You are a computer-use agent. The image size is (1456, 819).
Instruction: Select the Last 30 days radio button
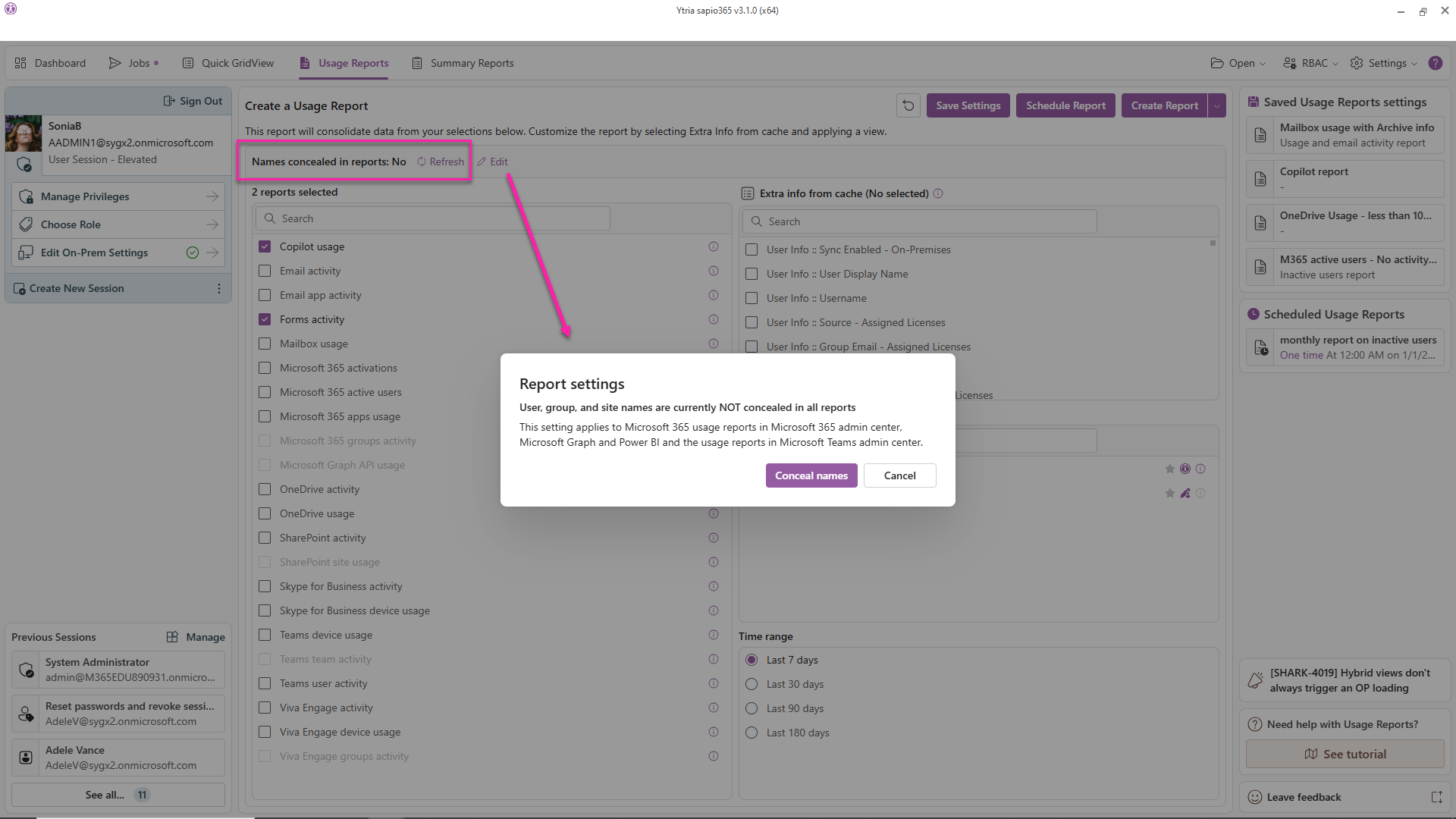752,684
